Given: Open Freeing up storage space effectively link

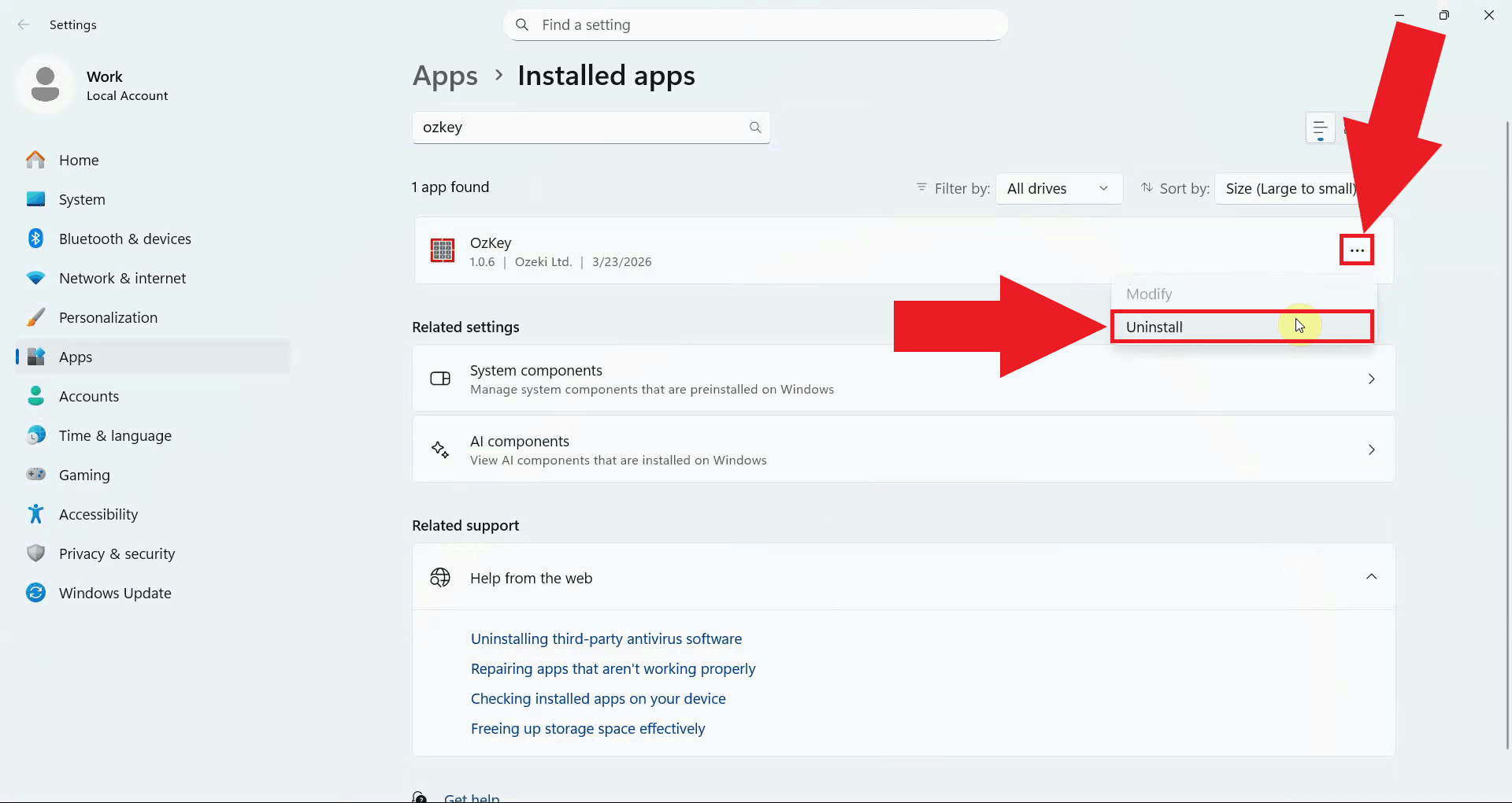Looking at the screenshot, I should pyautogui.click(x=587, y=728).
